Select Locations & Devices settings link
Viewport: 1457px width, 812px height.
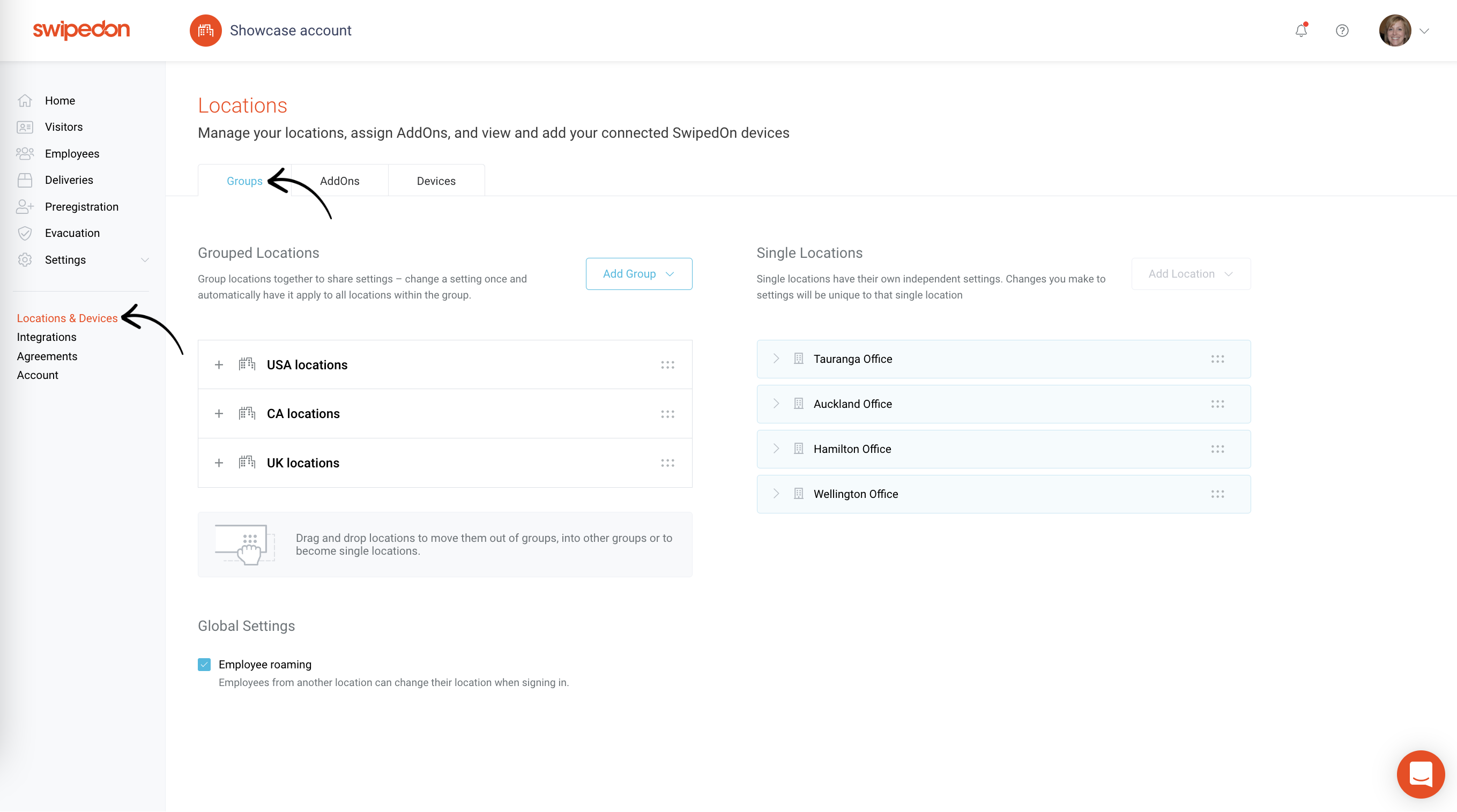coord(68,318)
